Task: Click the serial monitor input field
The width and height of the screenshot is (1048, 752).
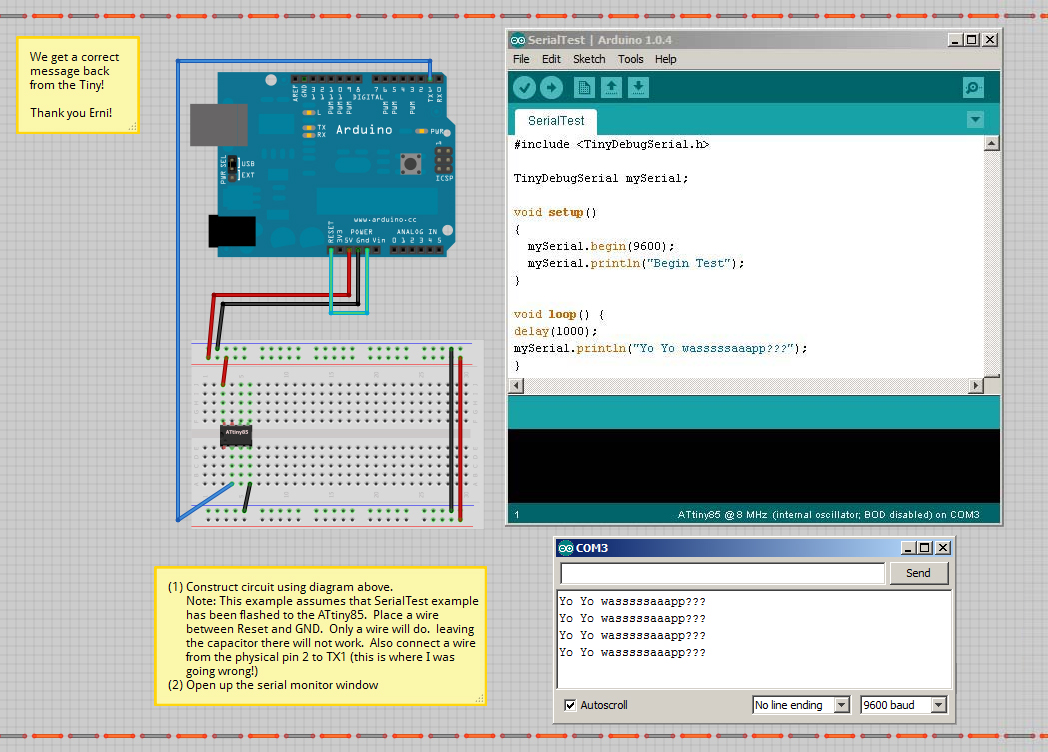Action: [723, 574]
